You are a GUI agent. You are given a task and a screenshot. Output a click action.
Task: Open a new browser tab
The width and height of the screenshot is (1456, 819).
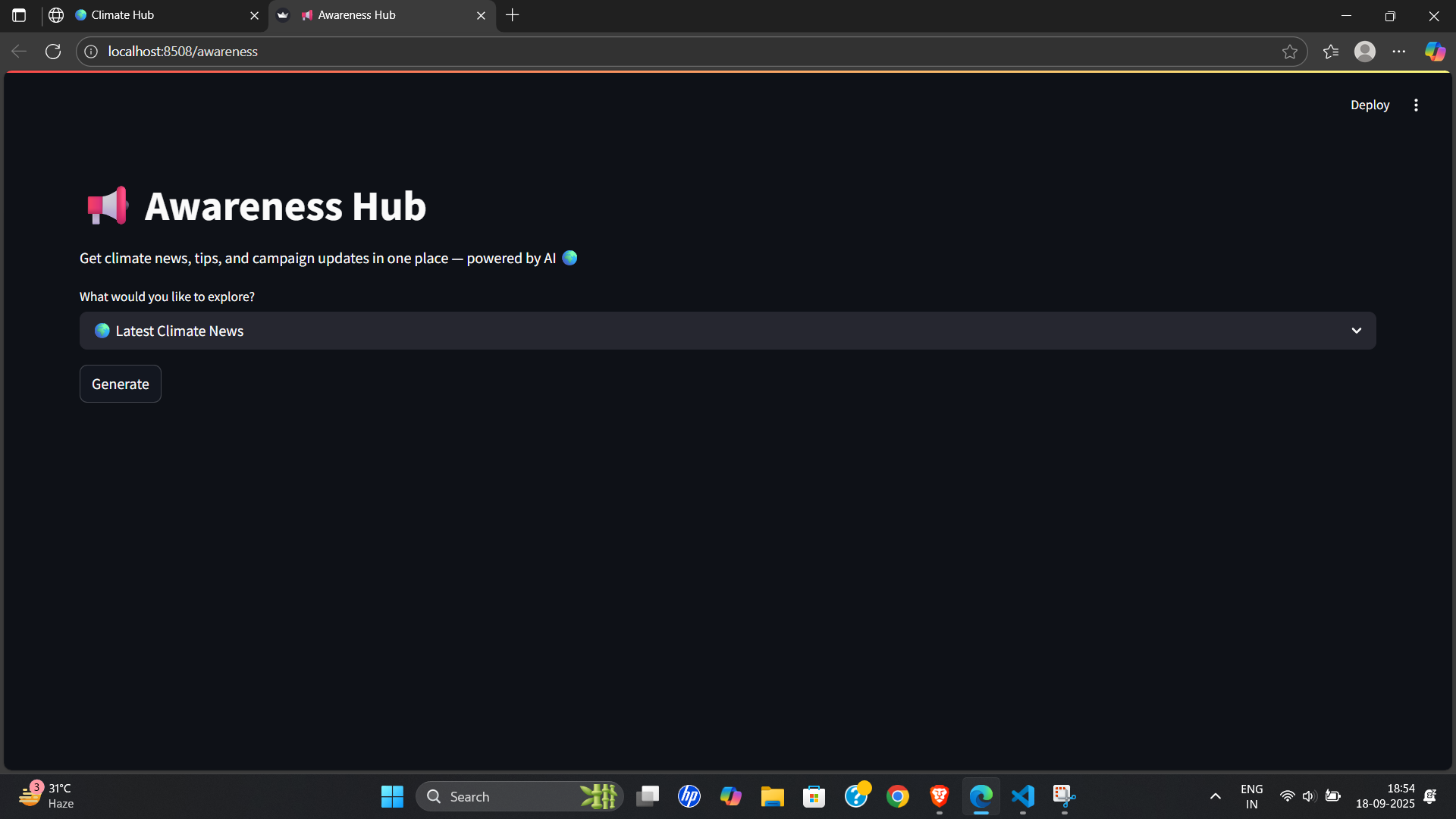pyautogui.click(x=513, y=15)
